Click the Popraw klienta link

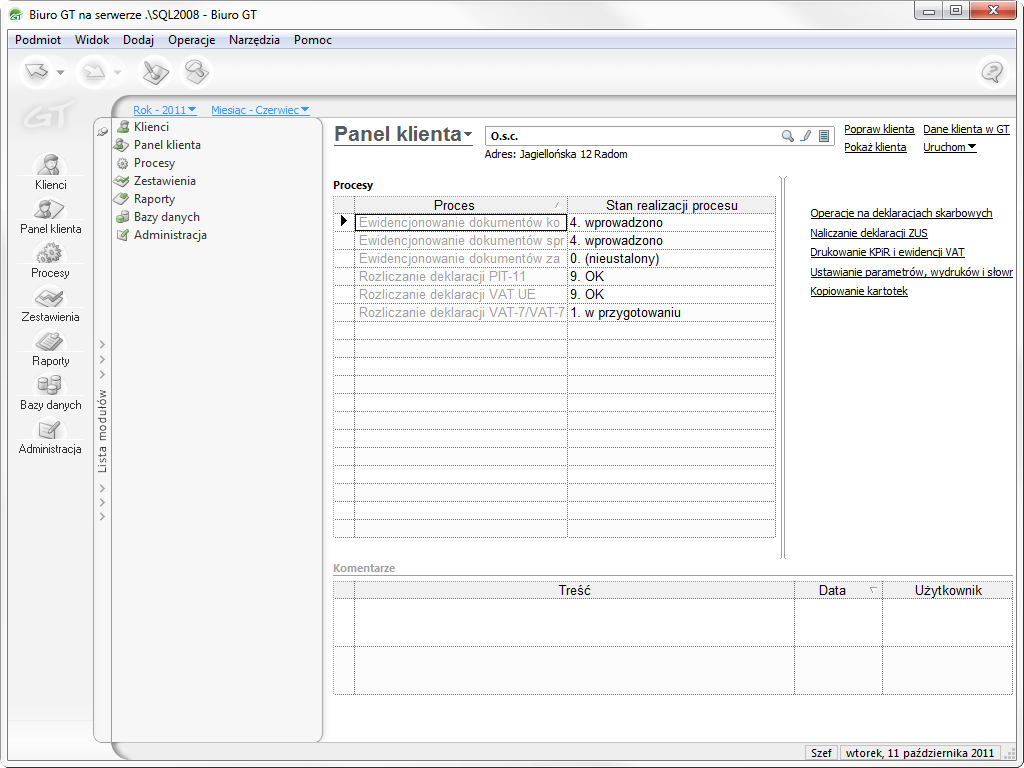879,129
